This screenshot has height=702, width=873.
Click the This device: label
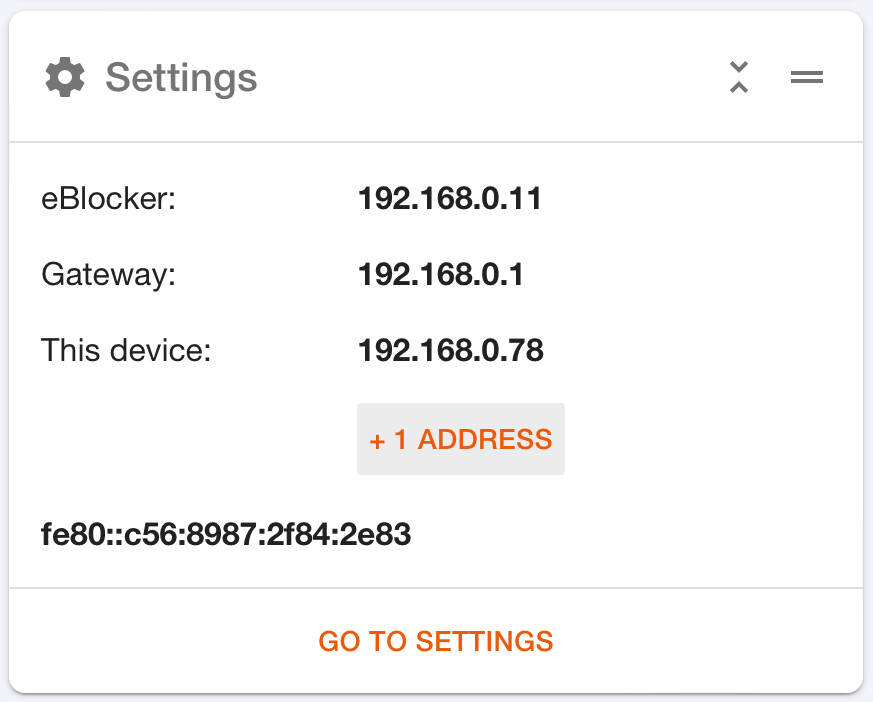(x=126, y=350)
